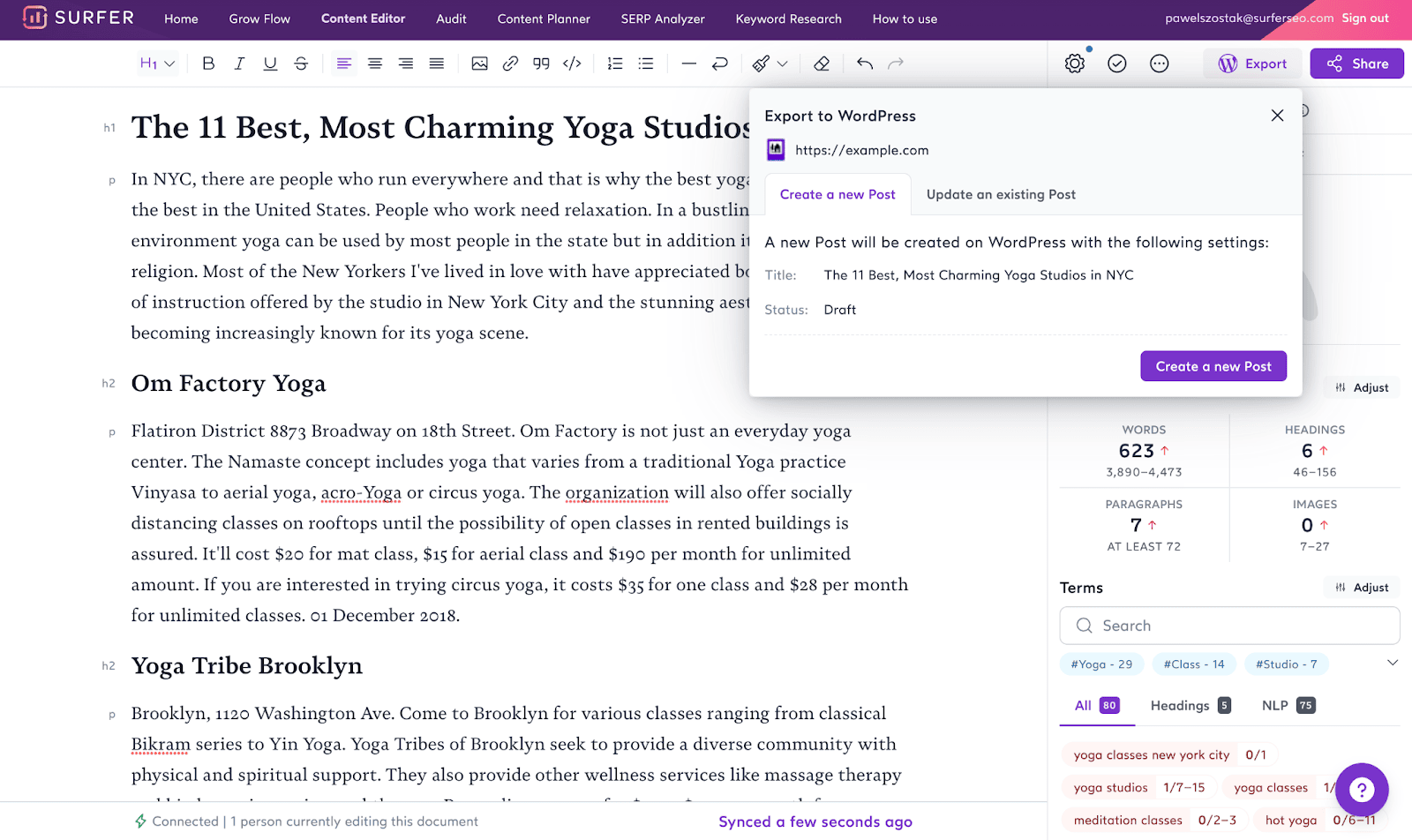Align text right

click(x=406, y=64)
